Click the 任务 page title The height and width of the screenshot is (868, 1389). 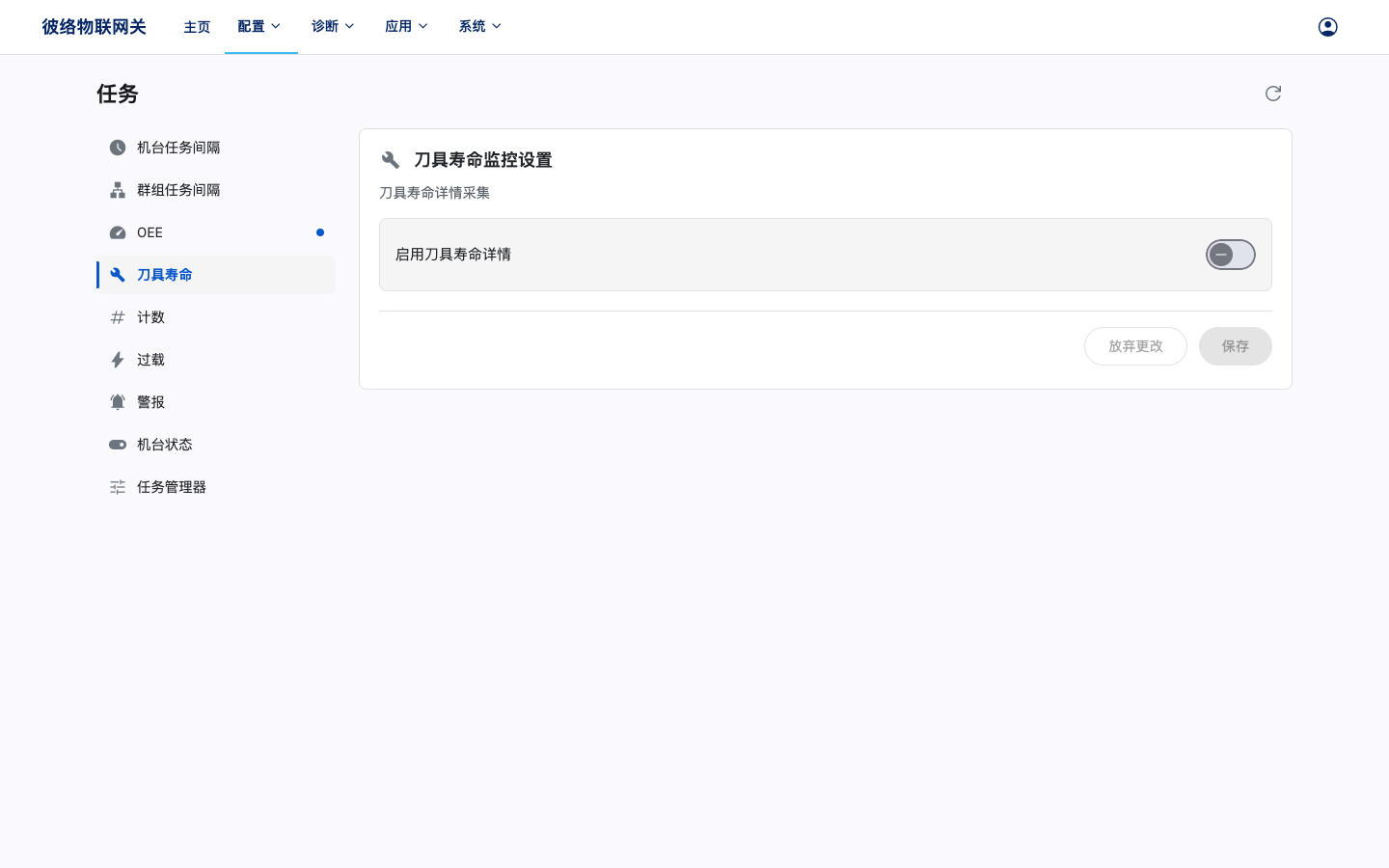coord(118,94)
